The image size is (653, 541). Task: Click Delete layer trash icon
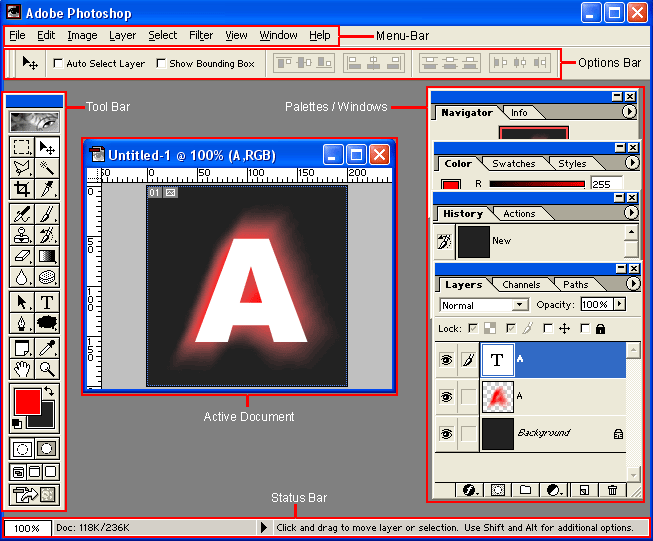point(612,490)
